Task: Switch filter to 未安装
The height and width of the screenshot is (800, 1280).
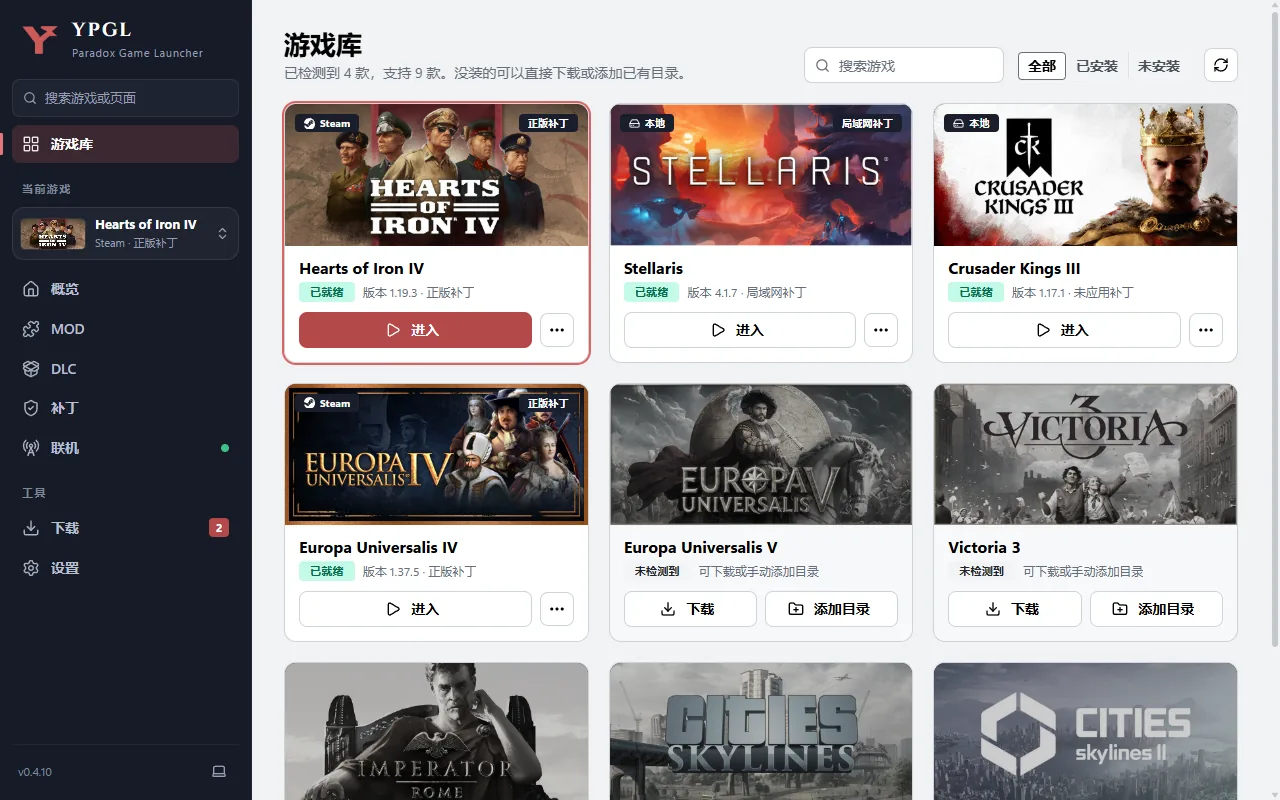Action: 1159,66
